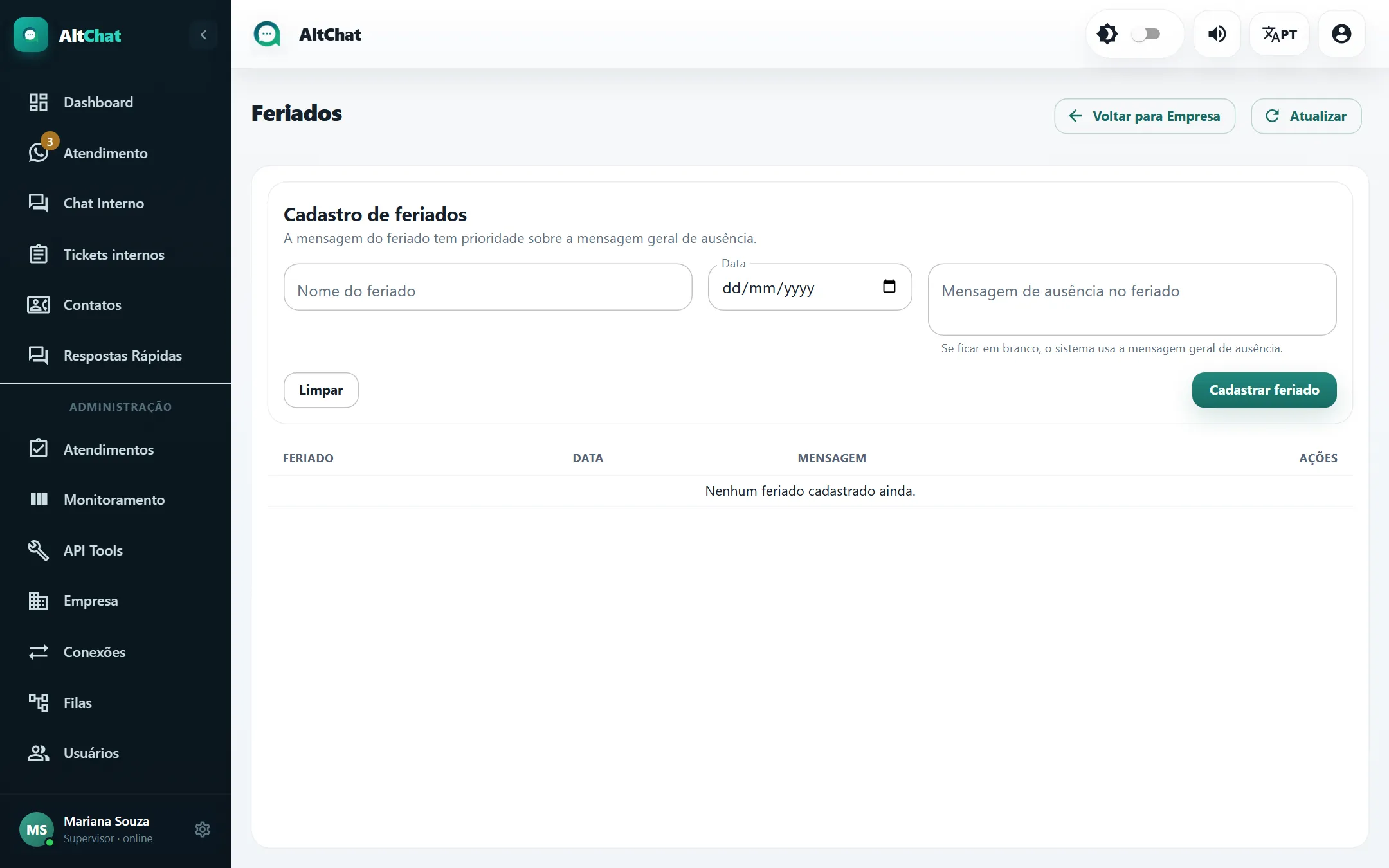Viewport: 1389px width, 868px height.
Task: Toggle the dark mode switch
Action: click(x=1146, y=34)
